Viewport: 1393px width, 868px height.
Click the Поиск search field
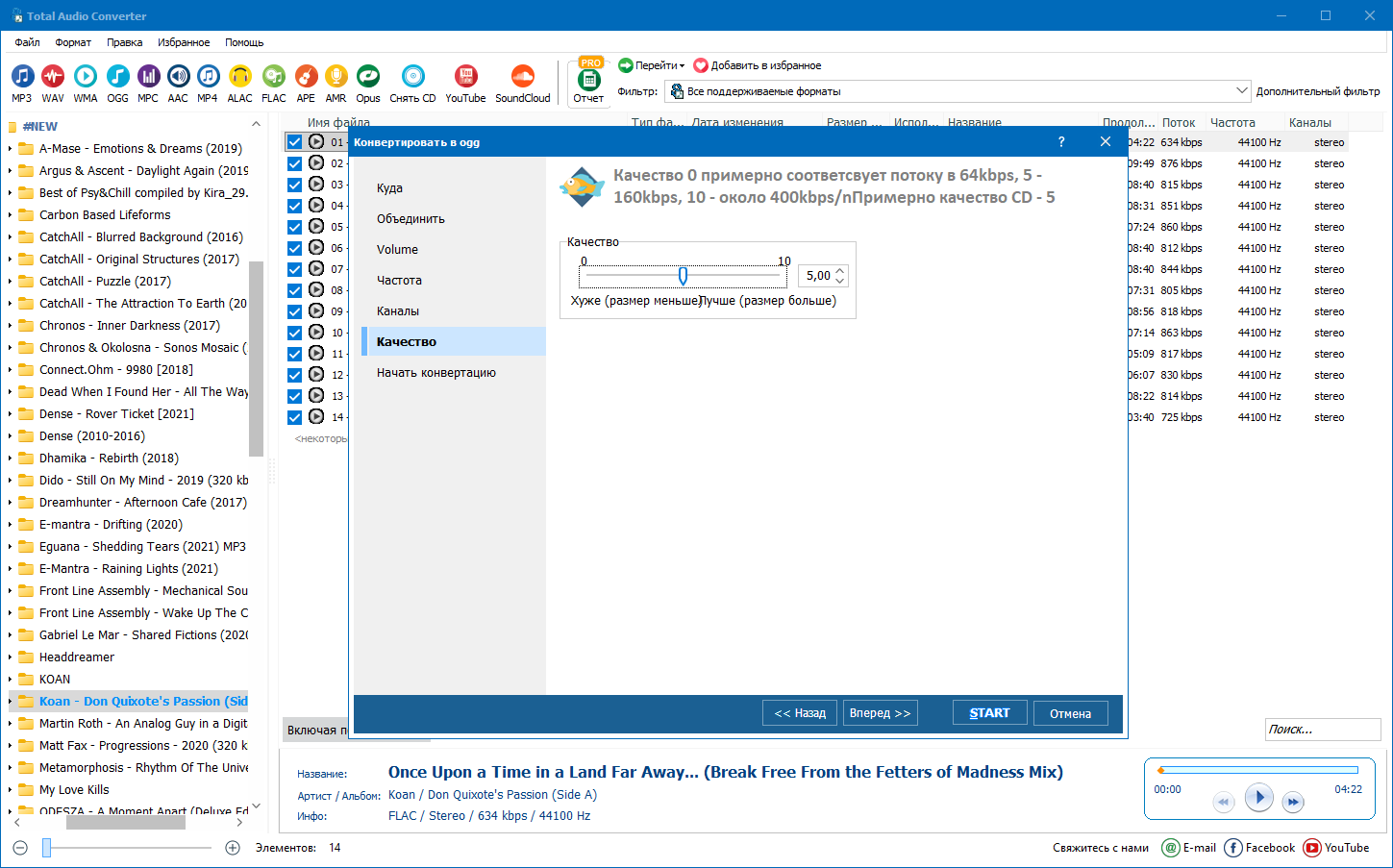(1323, 730)
